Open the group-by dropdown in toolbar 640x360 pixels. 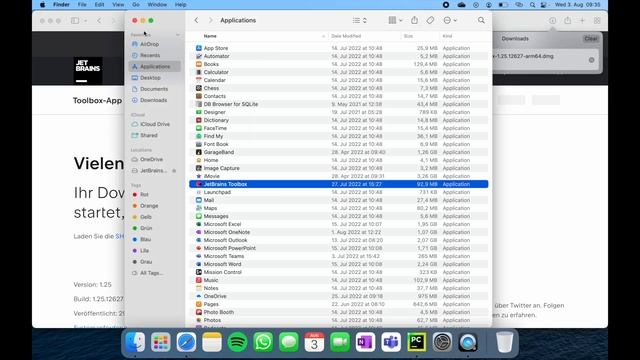(395, 20)
